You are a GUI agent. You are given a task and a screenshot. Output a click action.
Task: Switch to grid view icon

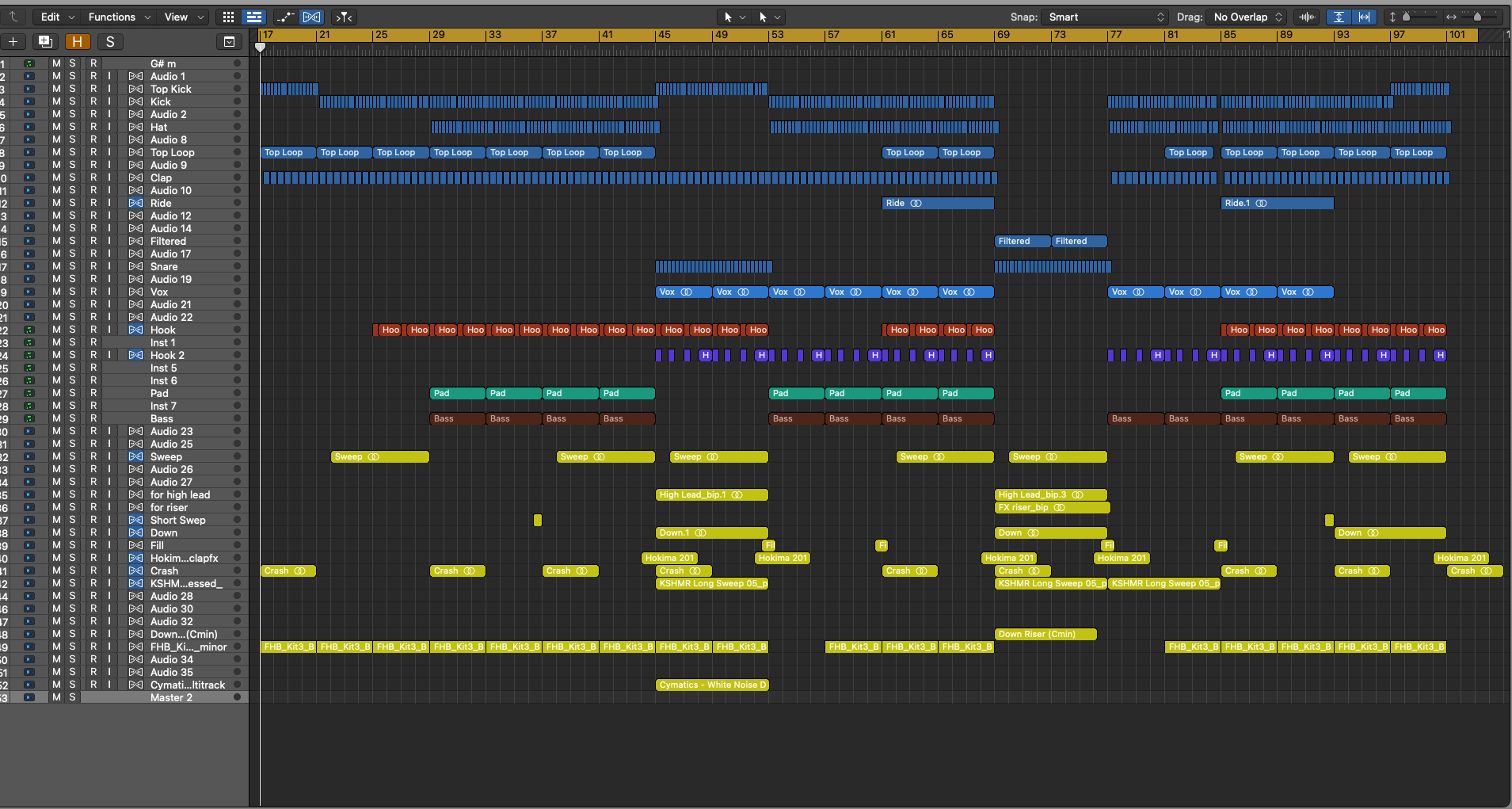tap(228, 17)
